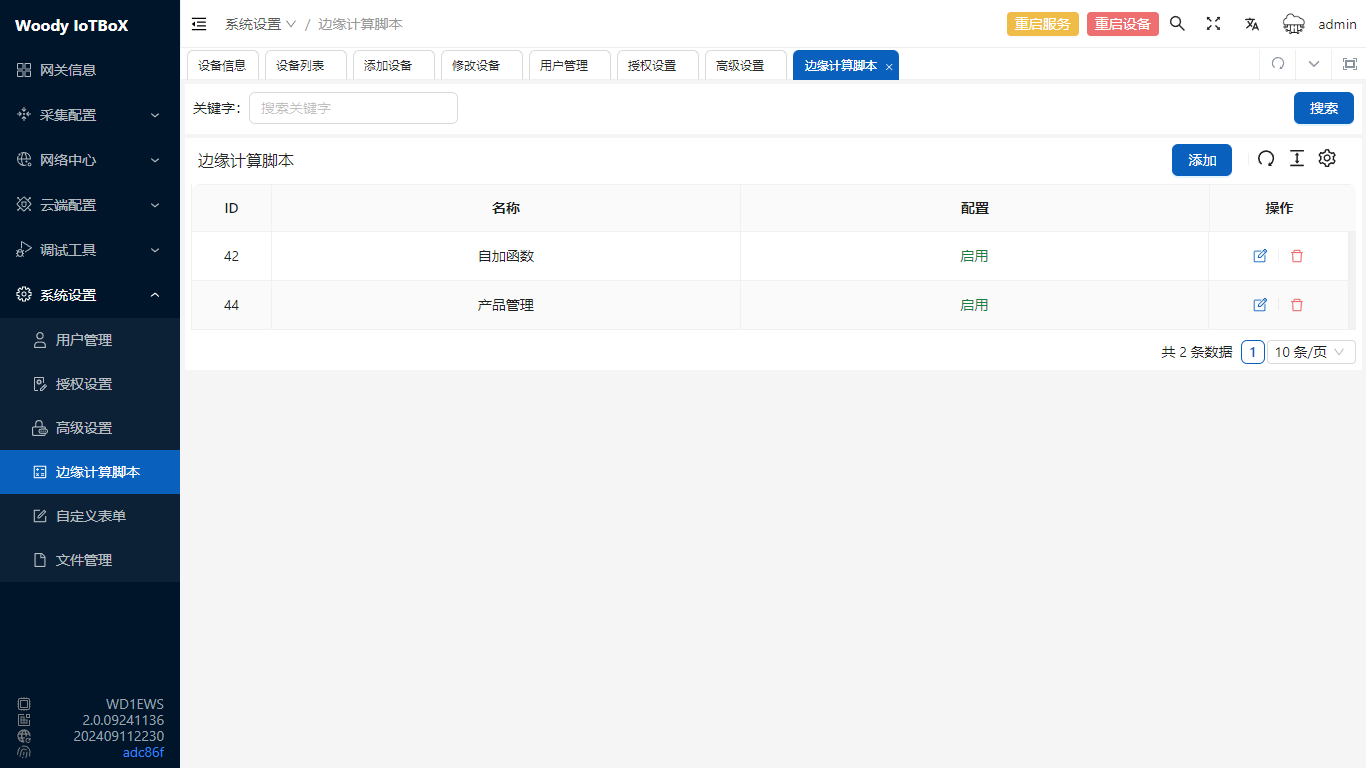This screenshot has width=1366, height=768.
Task: Open the language translation switcher icon
Action: tap(1251, 24)
